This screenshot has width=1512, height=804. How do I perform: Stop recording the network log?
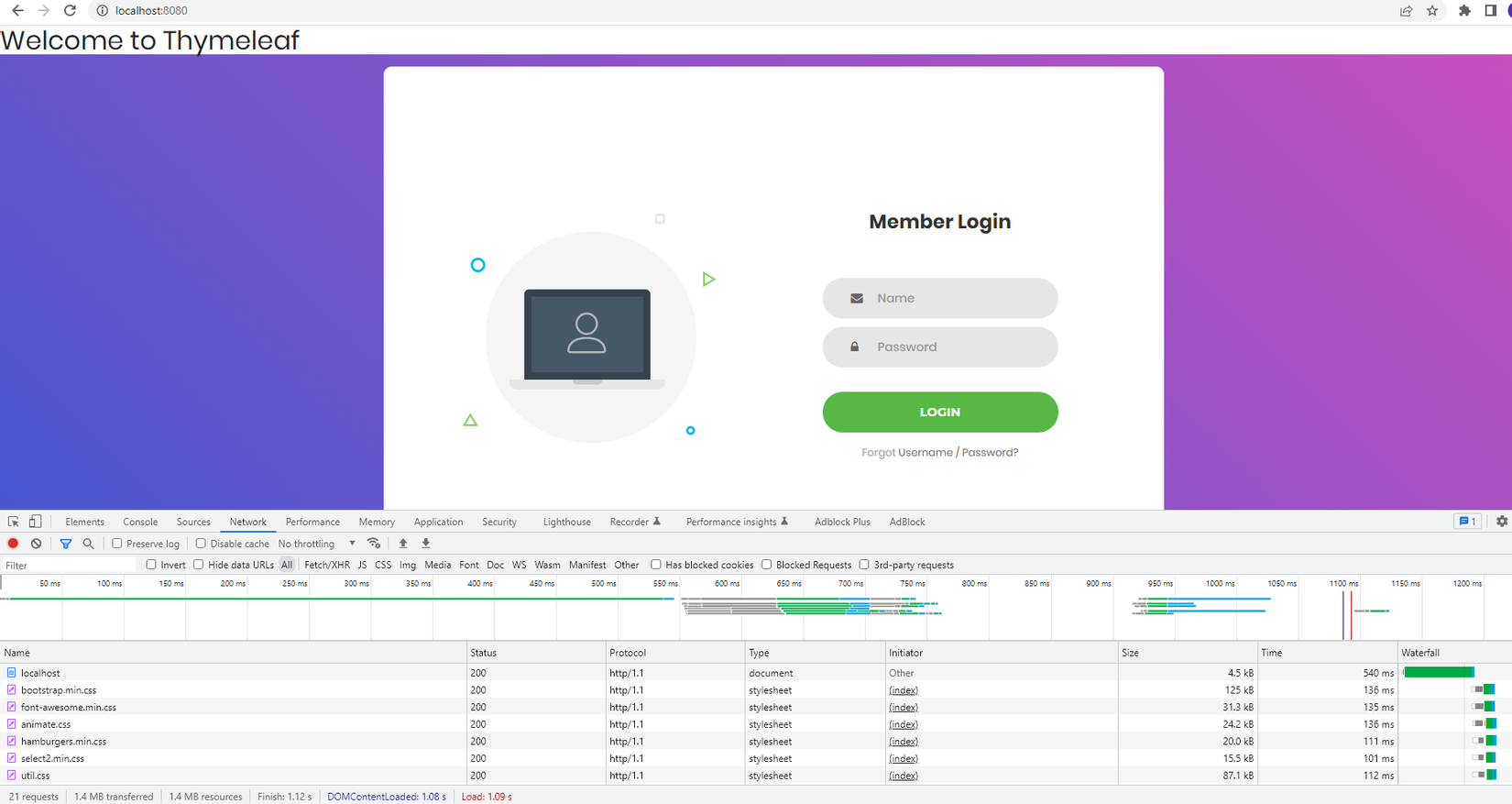pos(13,544)
